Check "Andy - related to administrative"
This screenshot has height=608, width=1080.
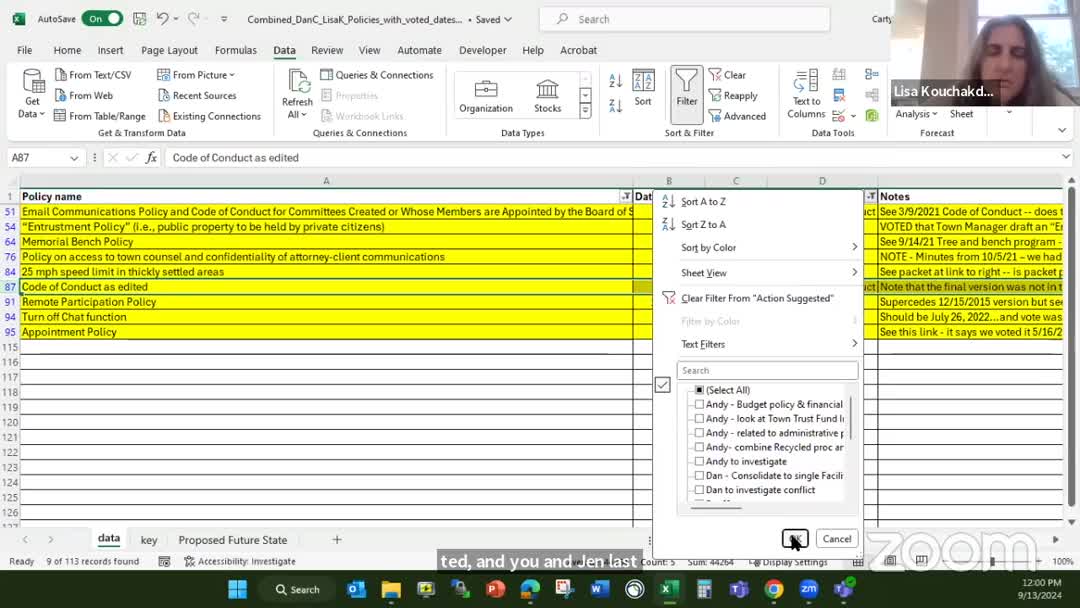pos(699,433)
